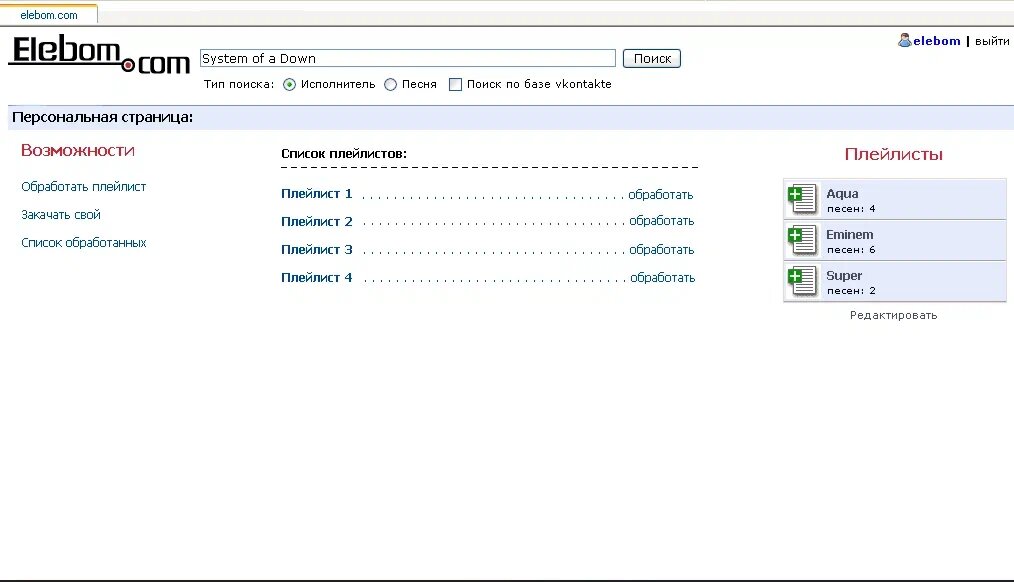1014x582 pixels.
Task: Open Плейлист 1
Action: click(316, 193)
